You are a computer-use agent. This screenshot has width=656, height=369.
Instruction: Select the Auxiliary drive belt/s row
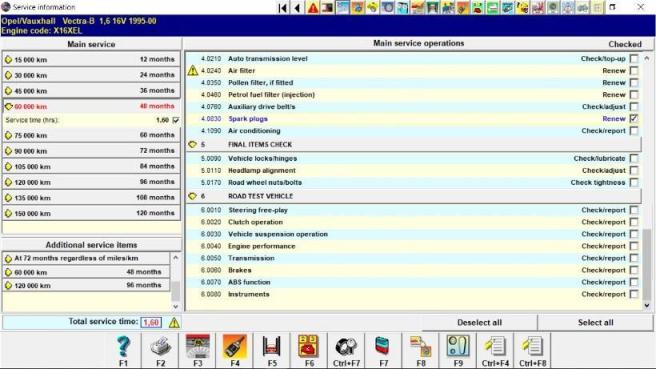[413, 107]
